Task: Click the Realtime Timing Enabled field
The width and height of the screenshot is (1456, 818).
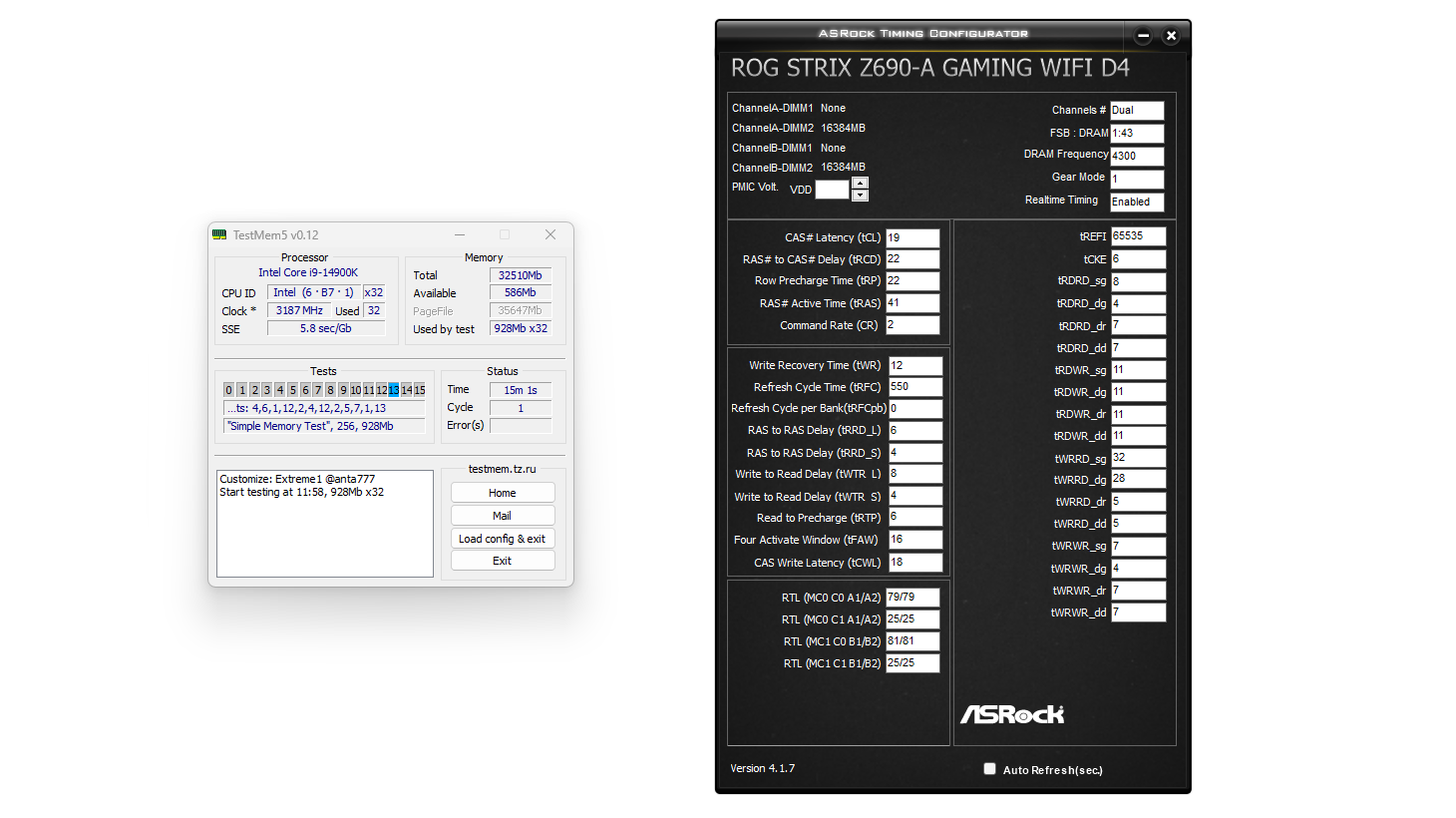Action: coord(1137,202)
